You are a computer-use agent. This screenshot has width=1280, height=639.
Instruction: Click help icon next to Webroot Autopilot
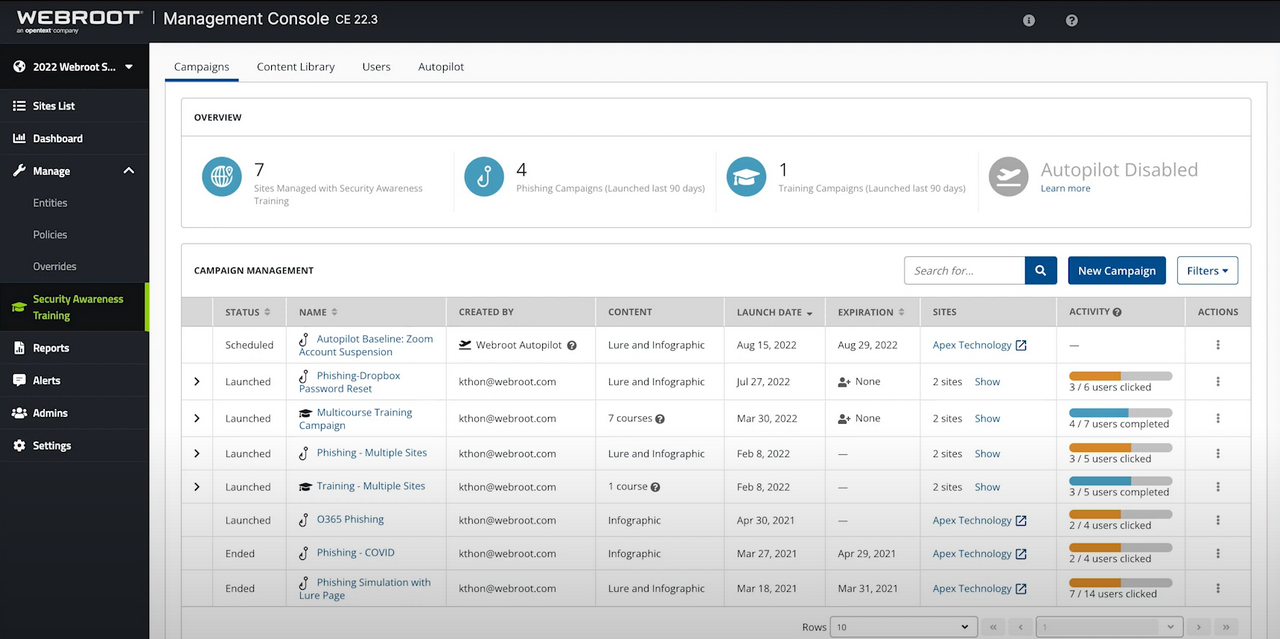pos(572,346)
